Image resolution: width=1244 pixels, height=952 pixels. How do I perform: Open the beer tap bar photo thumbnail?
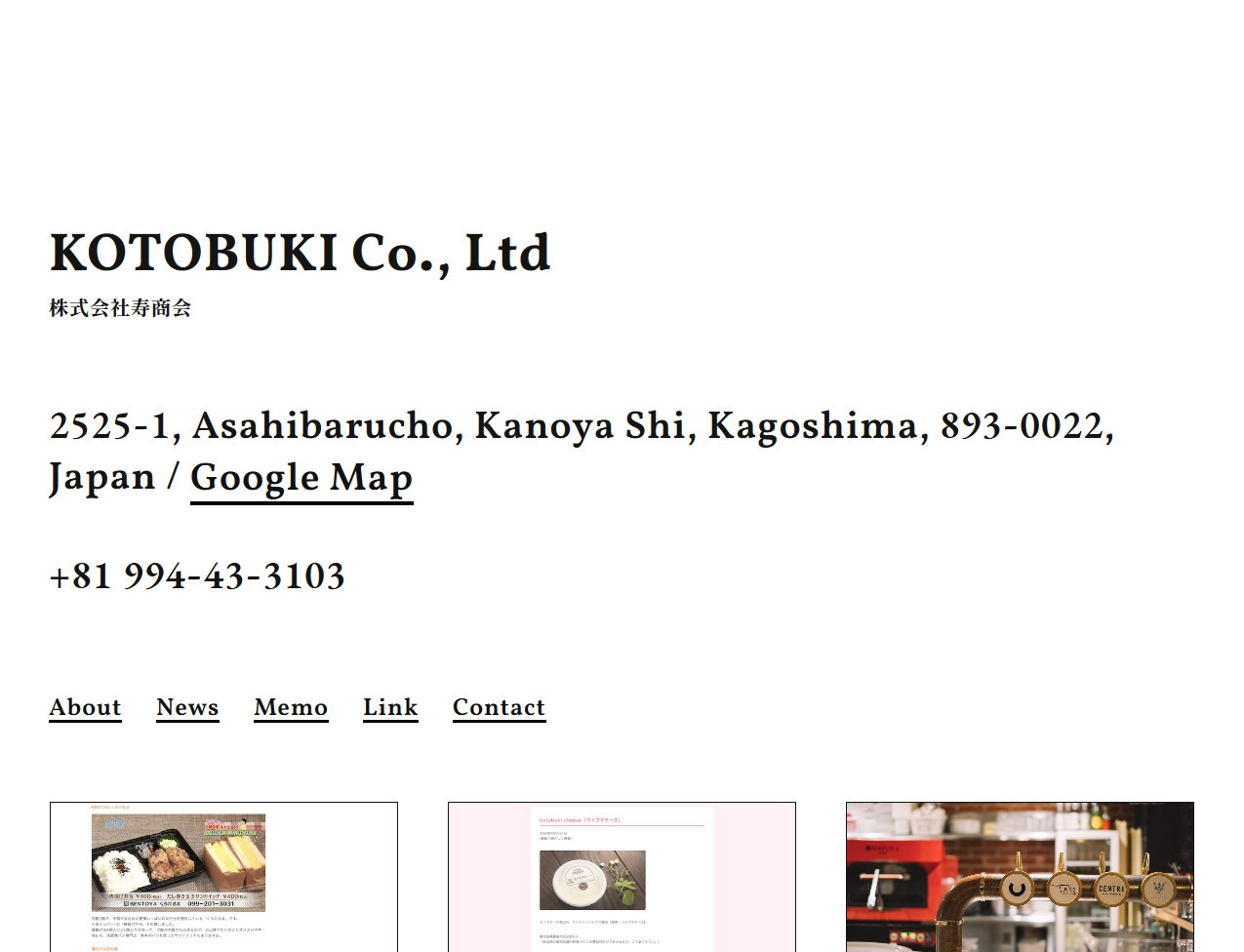click(1020, 877)
